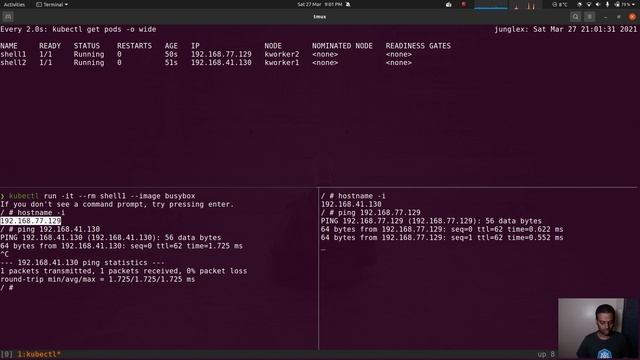Screen dimensions: 640x360
Task: Click the brightness sun tray icon
Action: 579,4
